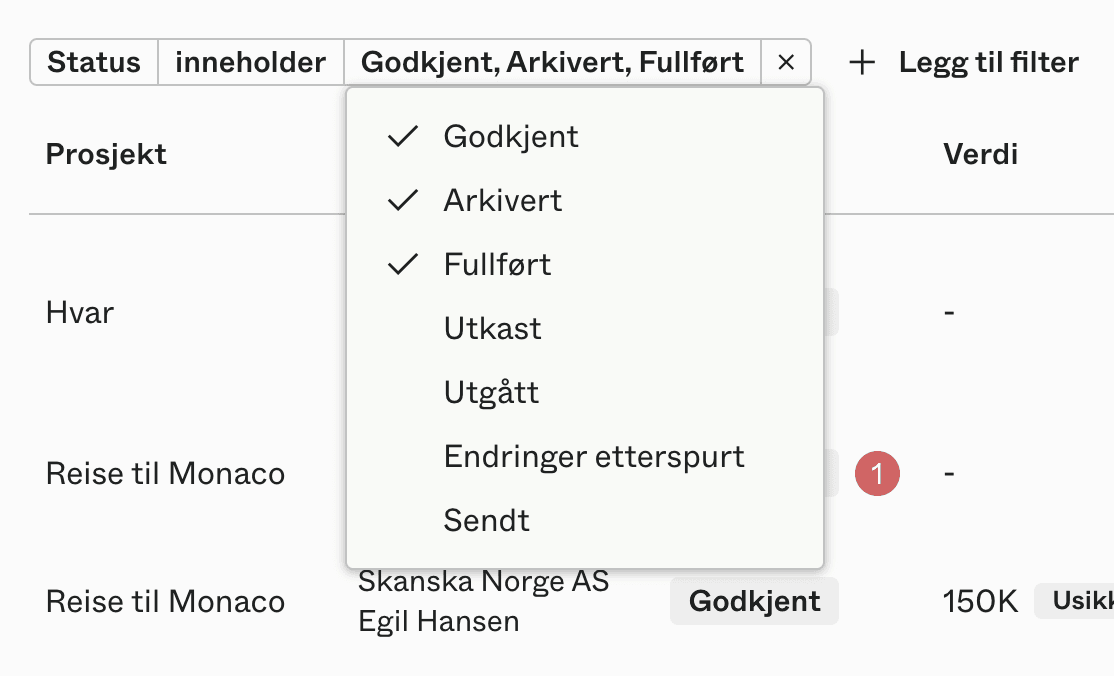This screenshot has width=1114, height=676.
Task: Select Endringer etterspurt in the menu
Action: click(594, 456)
